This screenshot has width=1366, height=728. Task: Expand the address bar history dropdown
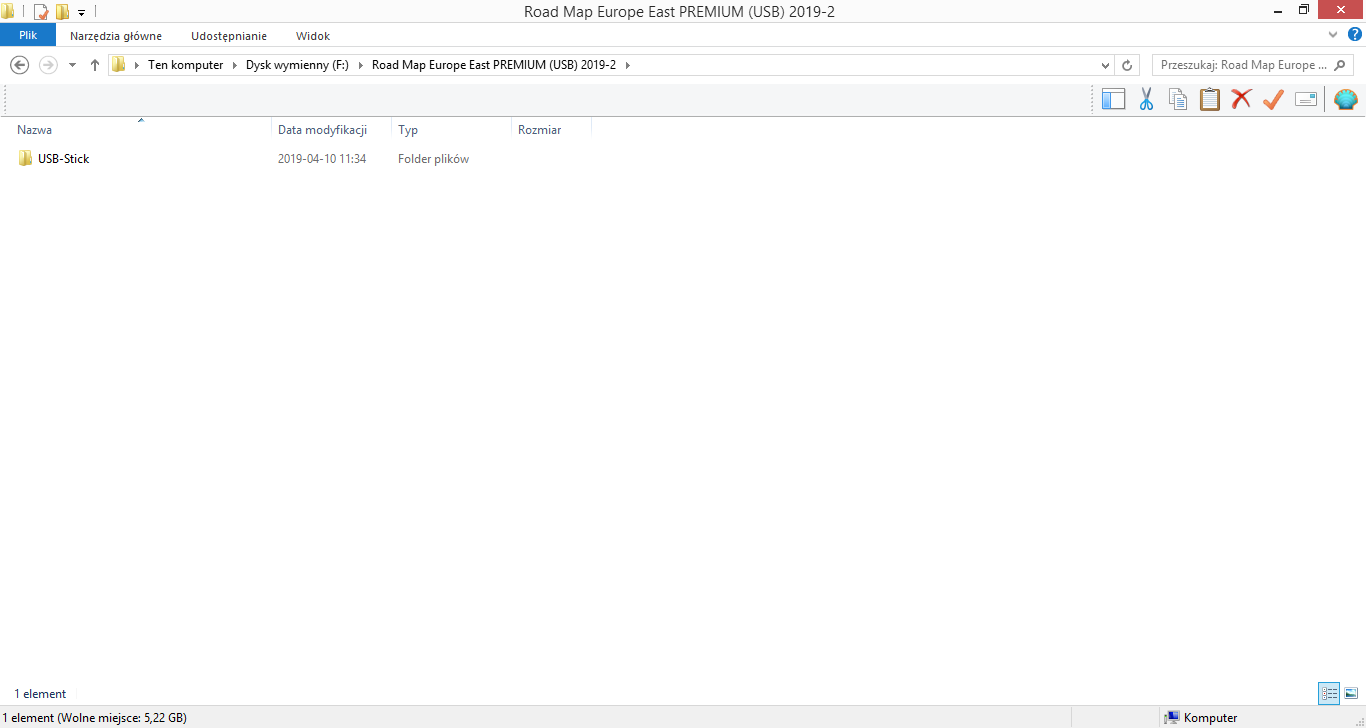pyautogui.click(x=1105, y=65)
